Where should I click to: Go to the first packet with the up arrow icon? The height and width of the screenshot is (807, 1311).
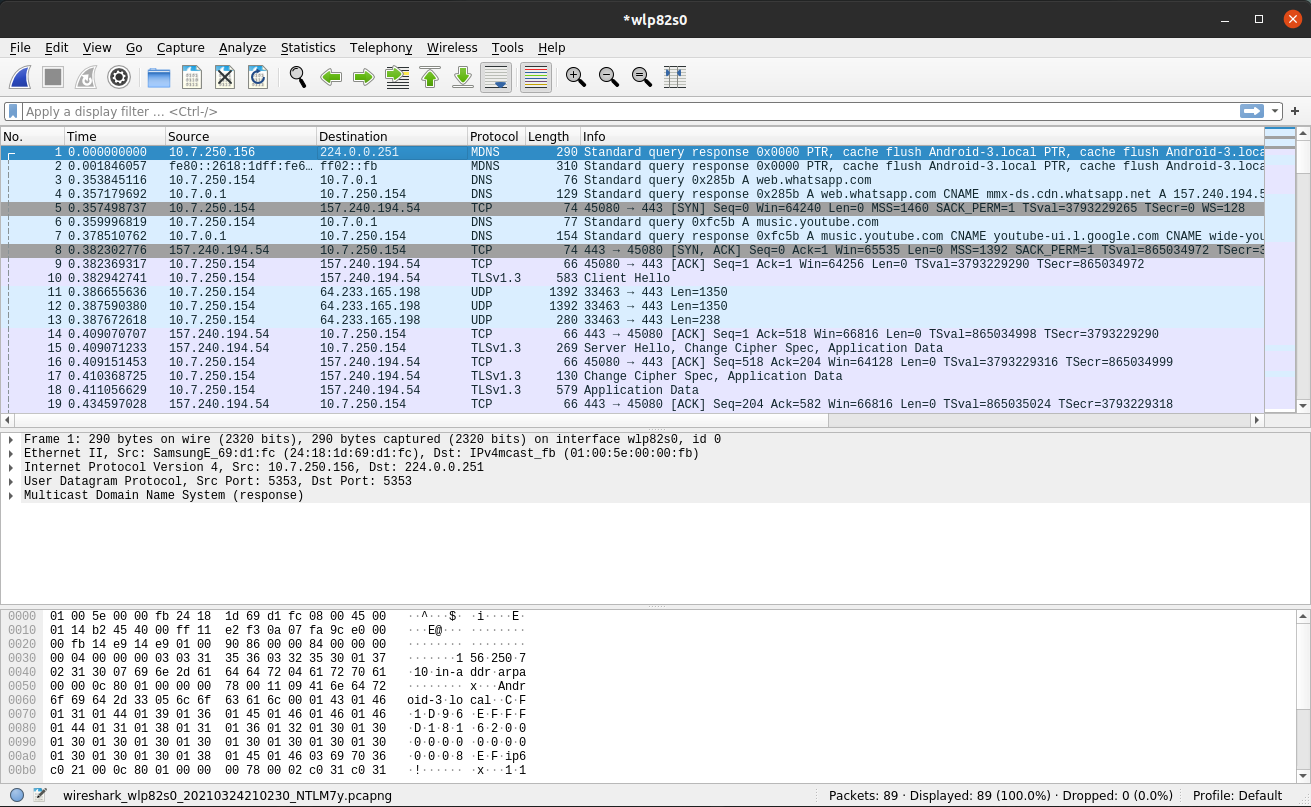pos(430,77)
